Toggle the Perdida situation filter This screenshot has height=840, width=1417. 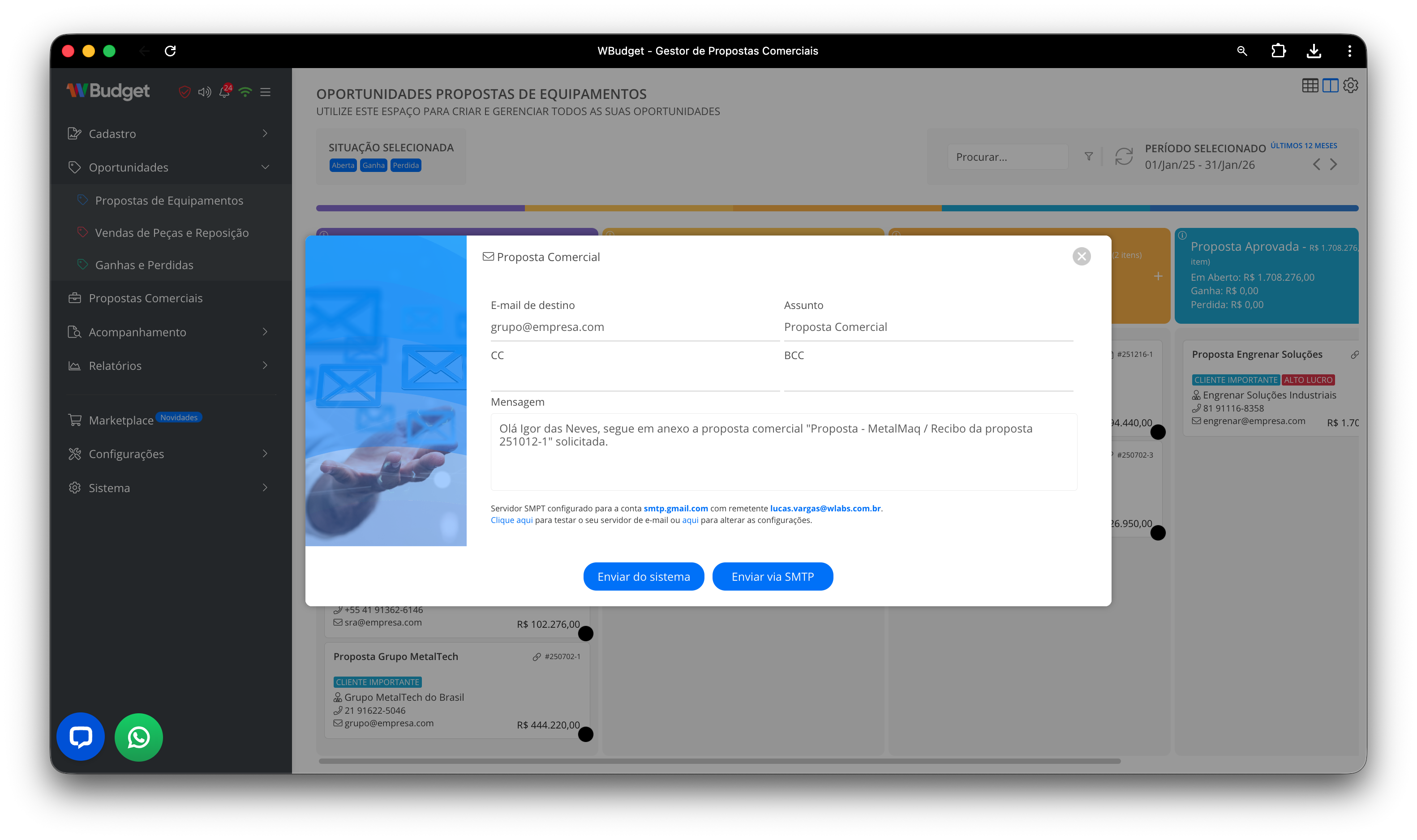pyautogui.click(x=405, y=165)
